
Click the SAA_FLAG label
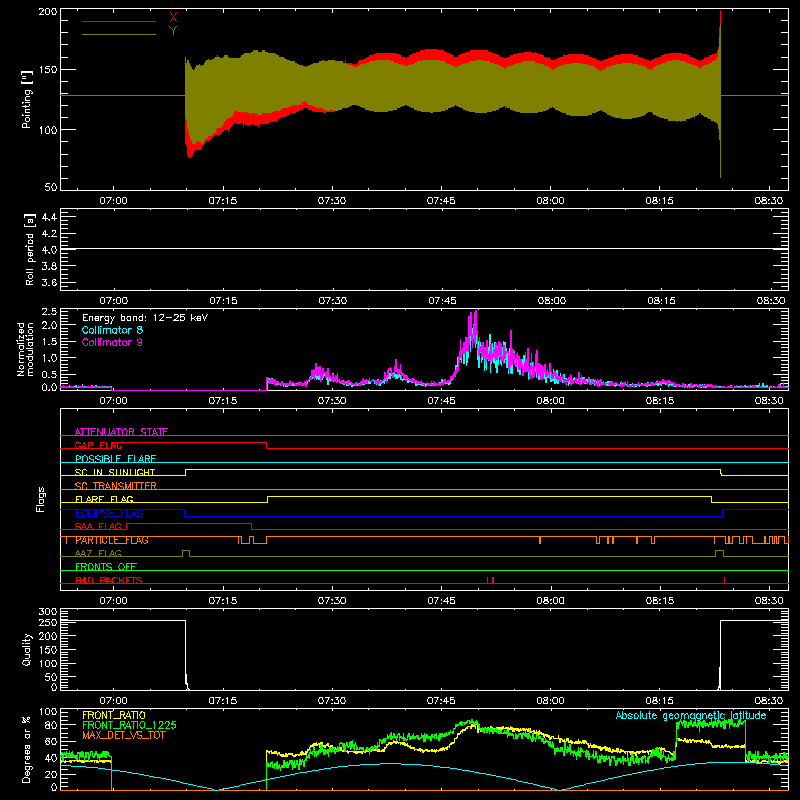pos(98,526)
